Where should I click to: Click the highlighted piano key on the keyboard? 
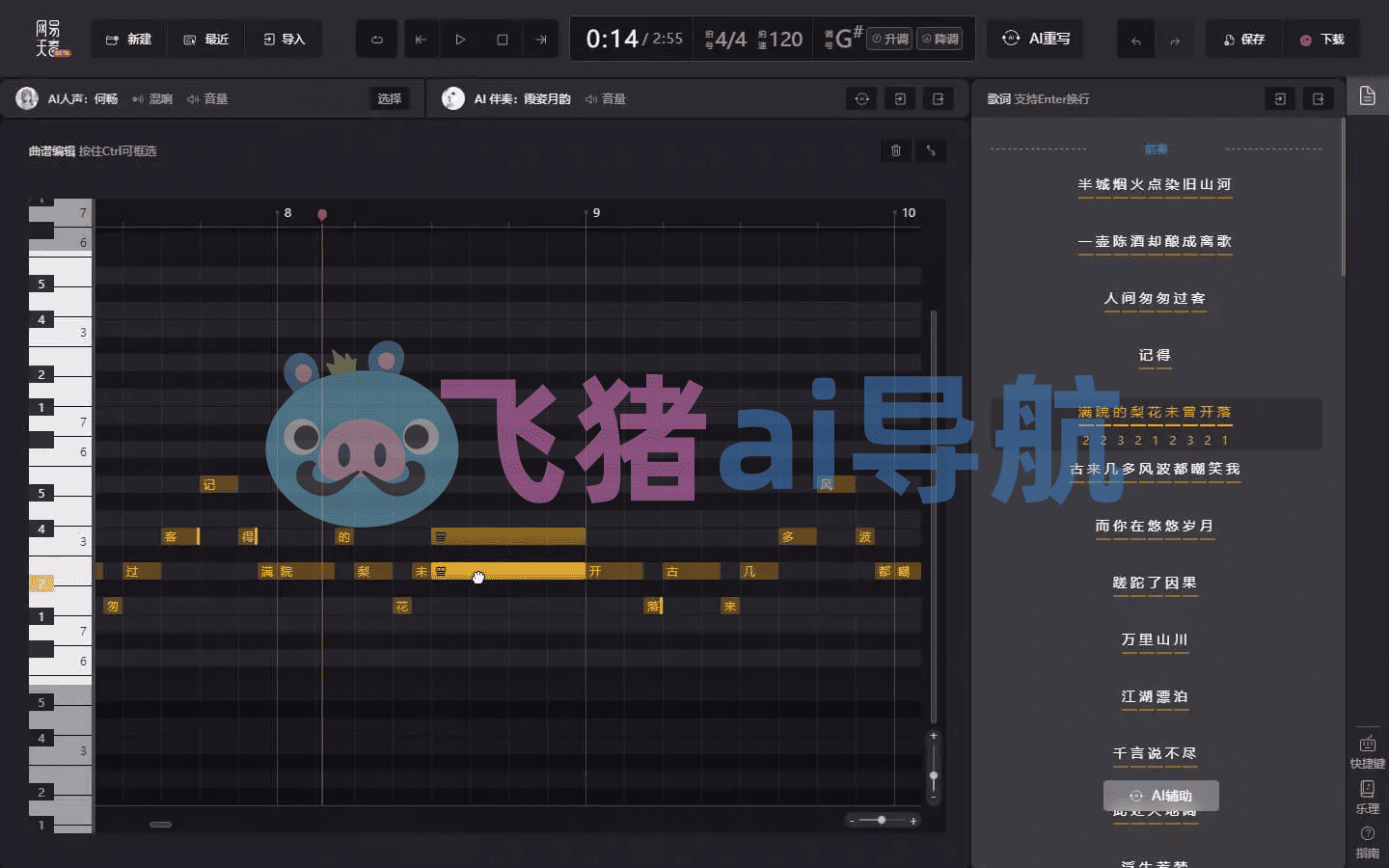42,583
